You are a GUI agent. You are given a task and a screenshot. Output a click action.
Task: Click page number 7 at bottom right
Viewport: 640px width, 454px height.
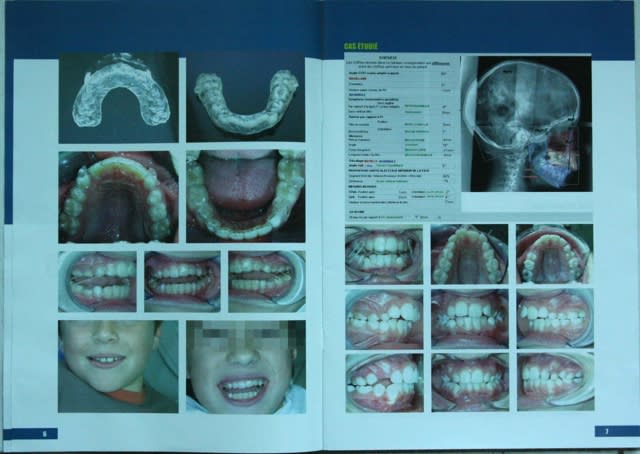pos(608,431)
